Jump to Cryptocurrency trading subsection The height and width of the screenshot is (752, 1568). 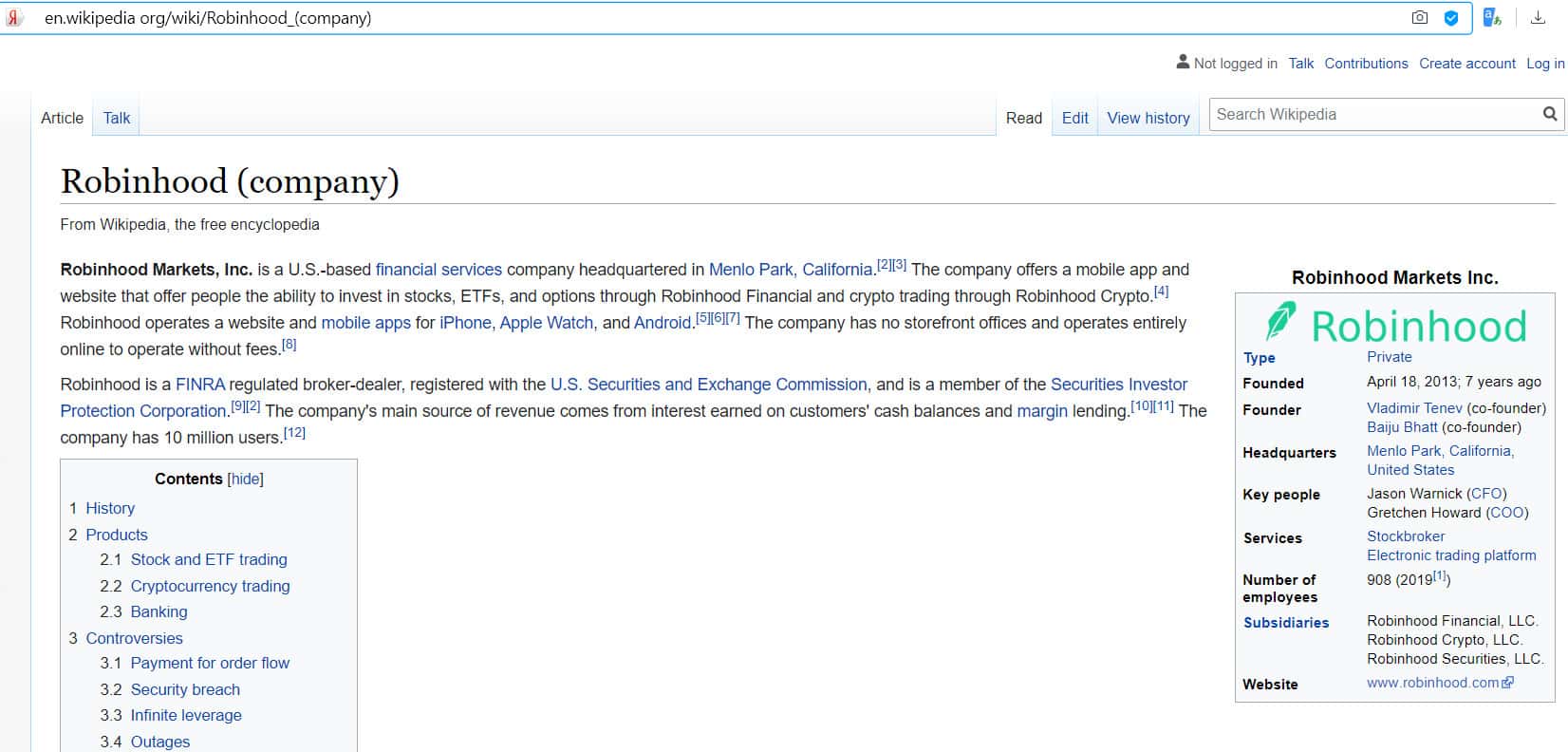click(x=211, y=586)
